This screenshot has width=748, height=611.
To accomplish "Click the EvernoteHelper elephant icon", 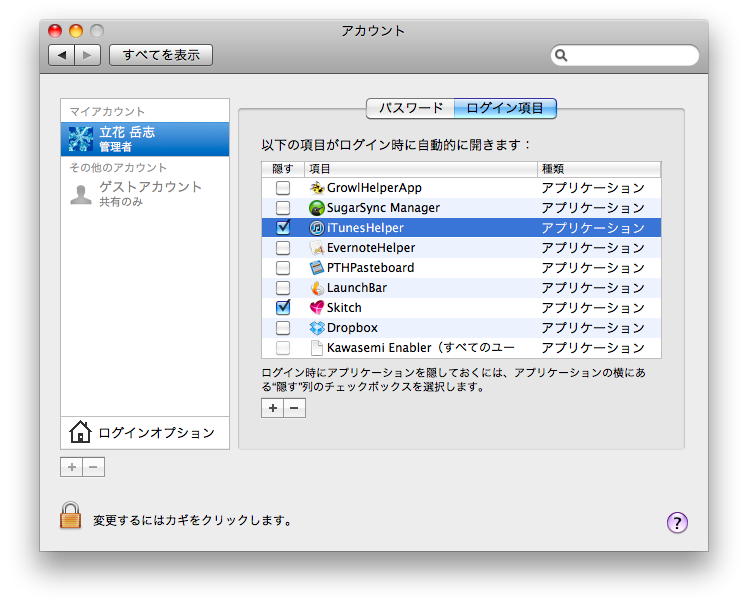I will click(x=318, y=248).
